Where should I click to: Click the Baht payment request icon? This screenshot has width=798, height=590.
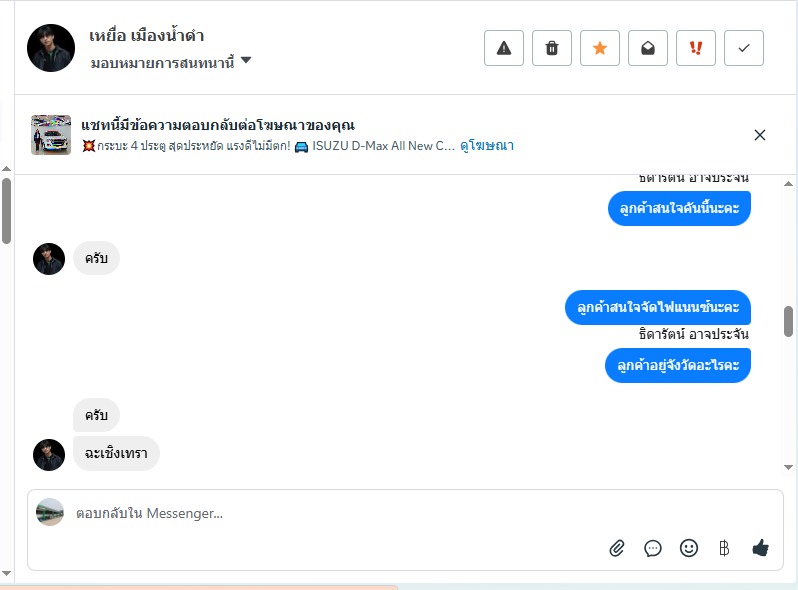pyautogui.click(x=724, y=548)
